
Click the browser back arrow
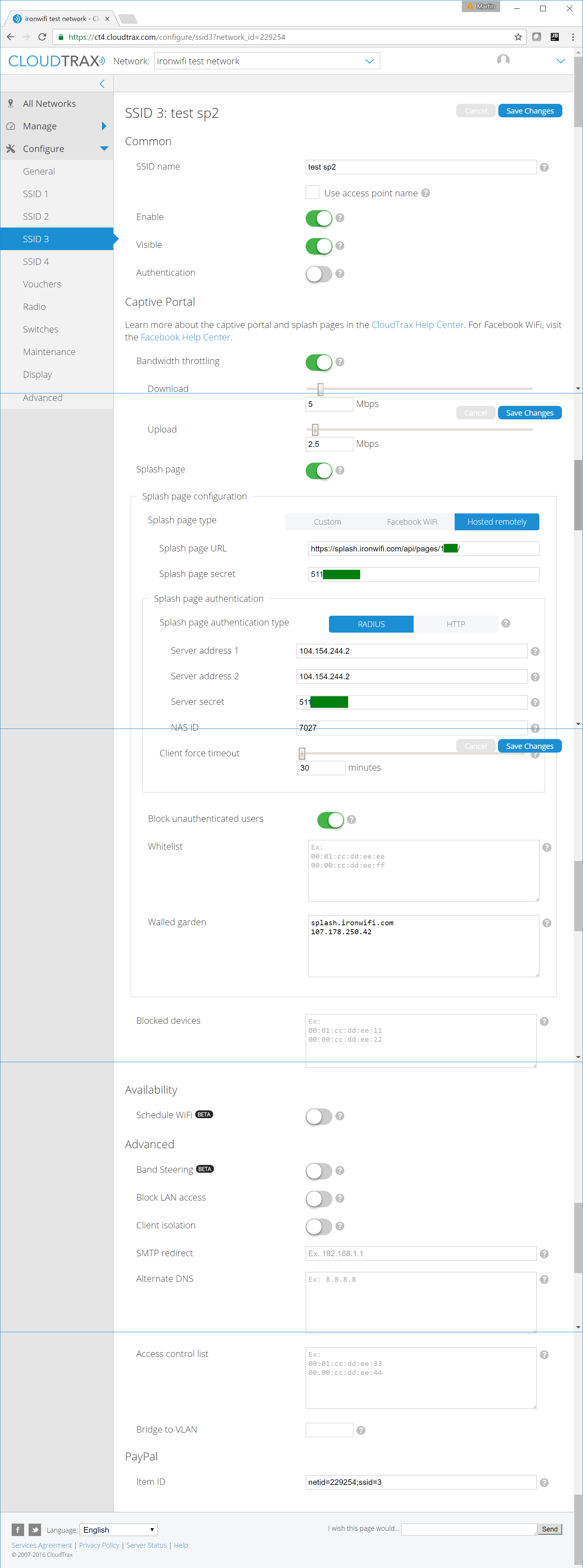[x=11, y=36]
